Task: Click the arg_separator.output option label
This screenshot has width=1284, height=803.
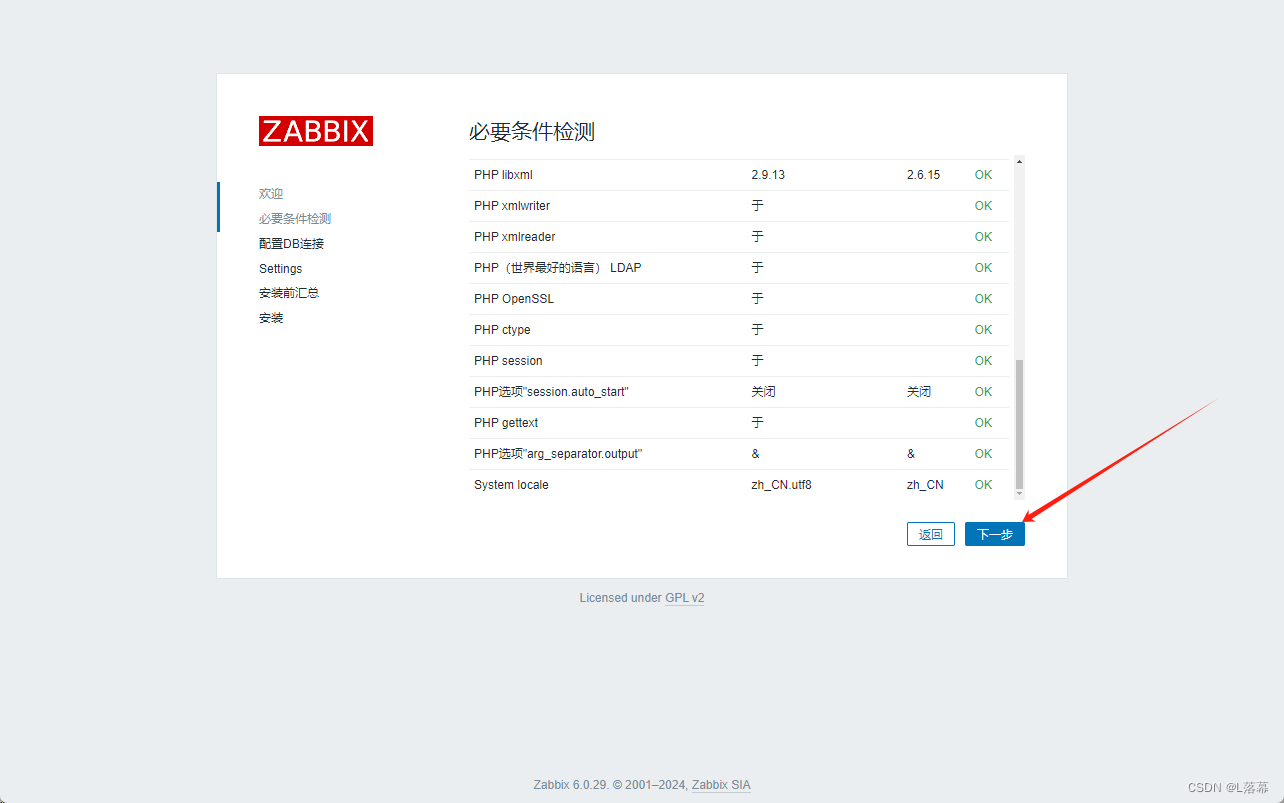Action: click(x=558, y=454)
